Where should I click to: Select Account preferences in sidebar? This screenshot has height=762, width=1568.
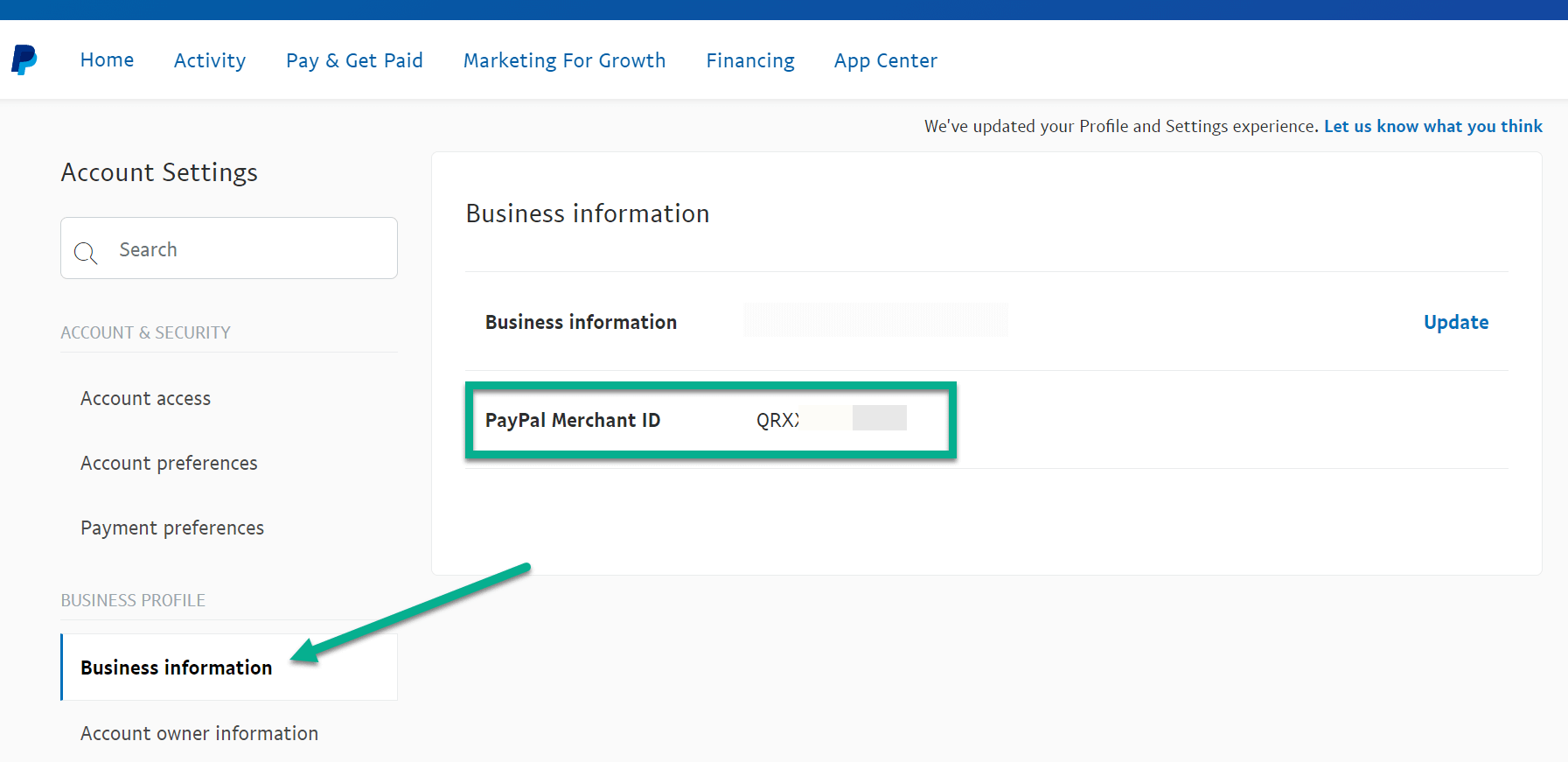tap(169, 463)
